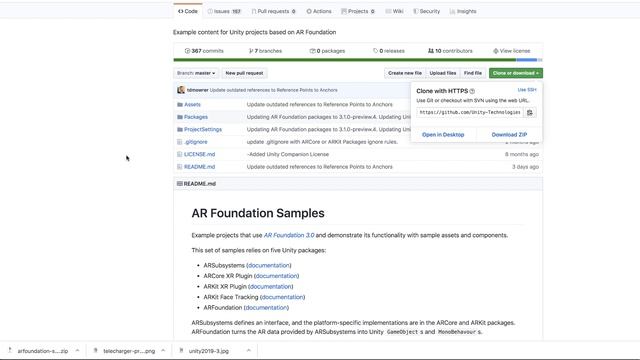Open ARCore XR Plugin documentation link
The width and height of the screenshot is (640, 360).
click(276, 276)
